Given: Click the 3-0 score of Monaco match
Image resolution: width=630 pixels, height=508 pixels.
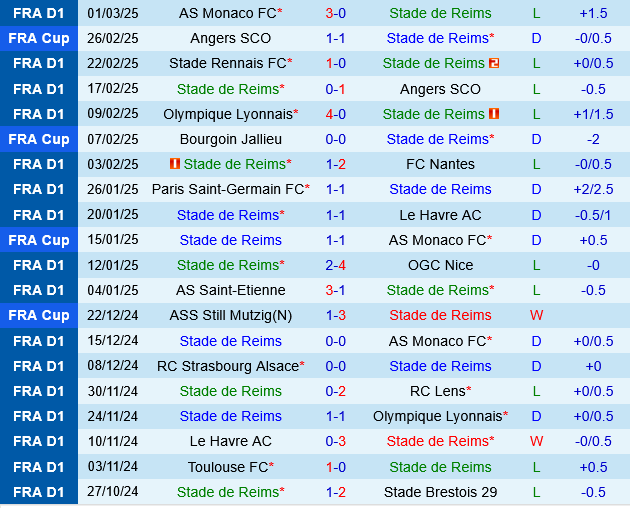Looking at the screenshot, I should (336, 13).
